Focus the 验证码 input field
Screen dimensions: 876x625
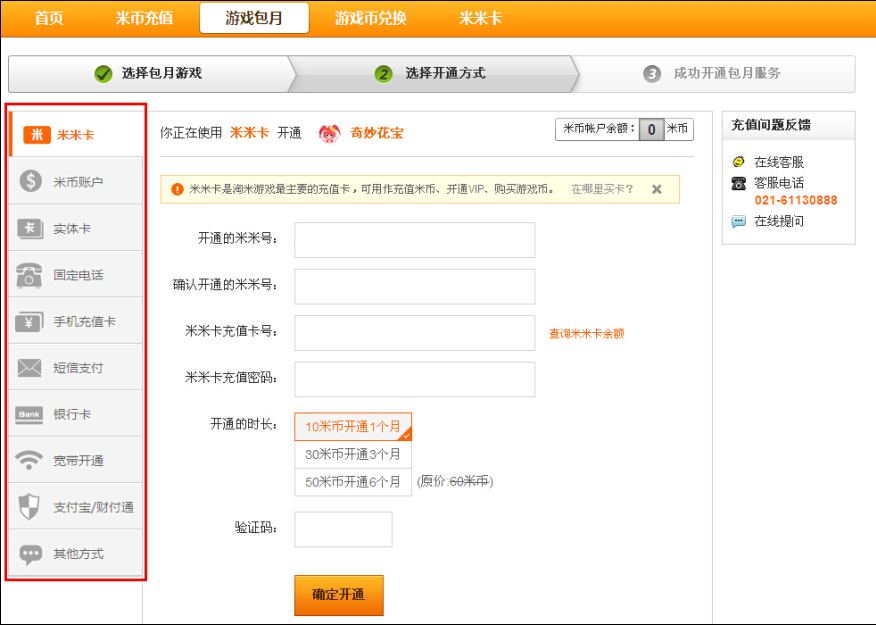click(x=343, y=529)
